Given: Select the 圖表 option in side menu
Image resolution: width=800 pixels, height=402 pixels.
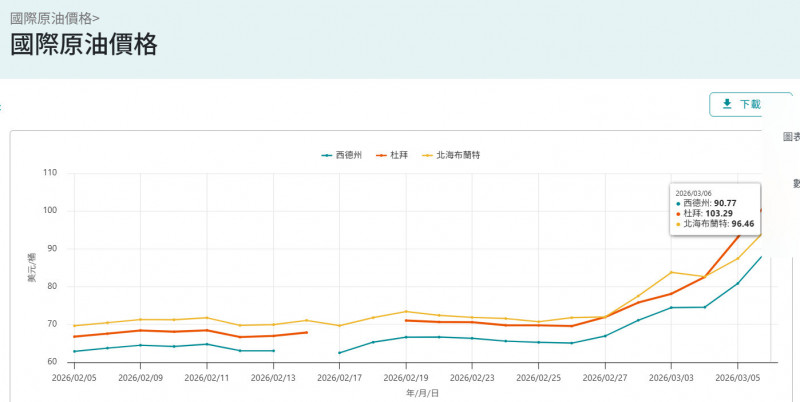Looking at the screenshot, I should tap(790, 137).
